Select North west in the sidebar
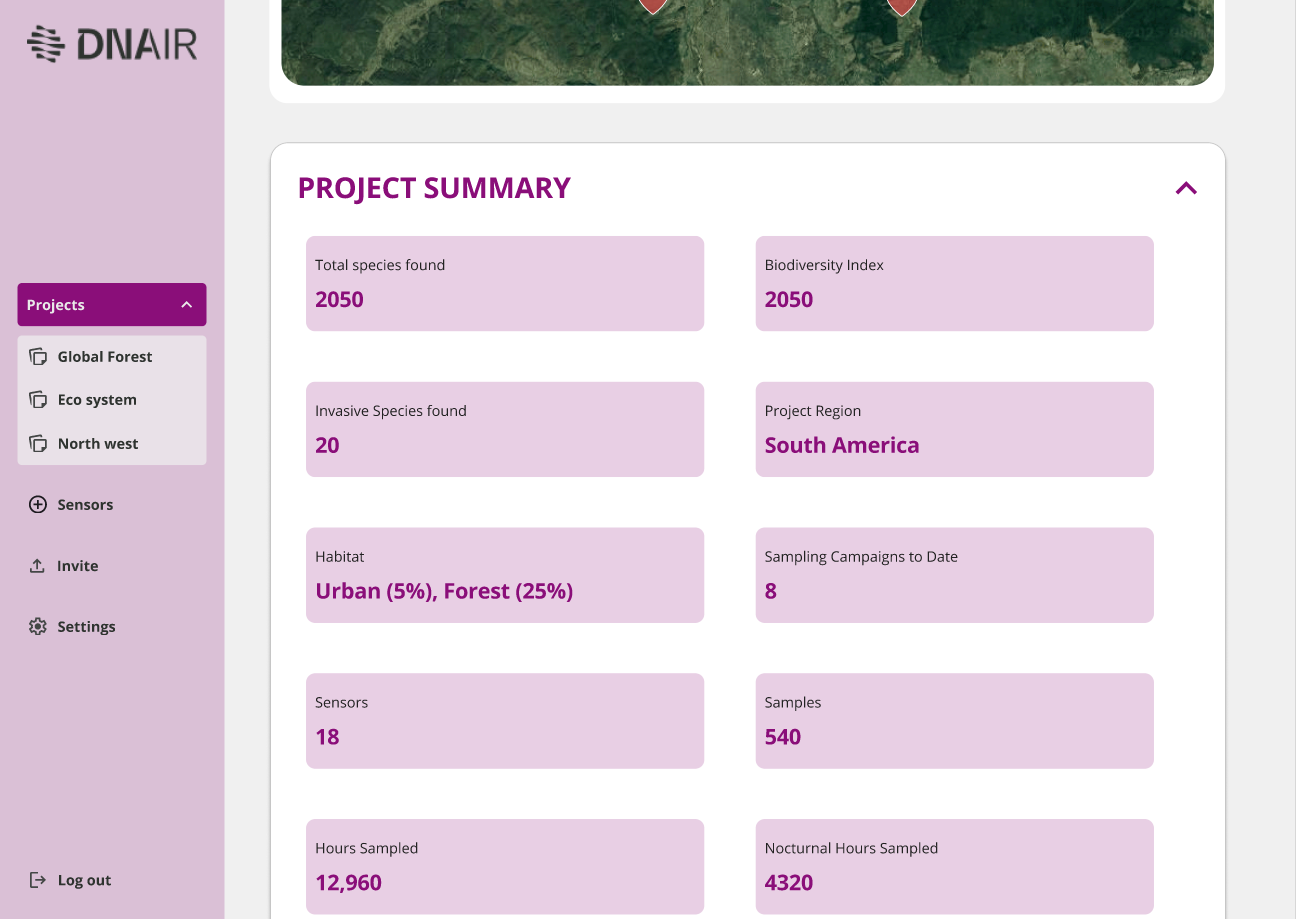Screen dimensions: 1296x919 tap(98, 444)
